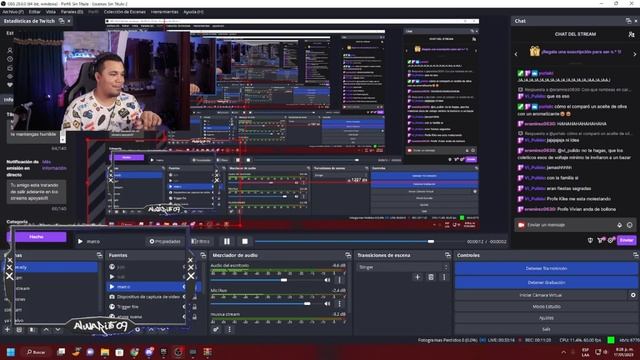Open Archivo menu
Screen dimensions: 640x360
[13, 12]
